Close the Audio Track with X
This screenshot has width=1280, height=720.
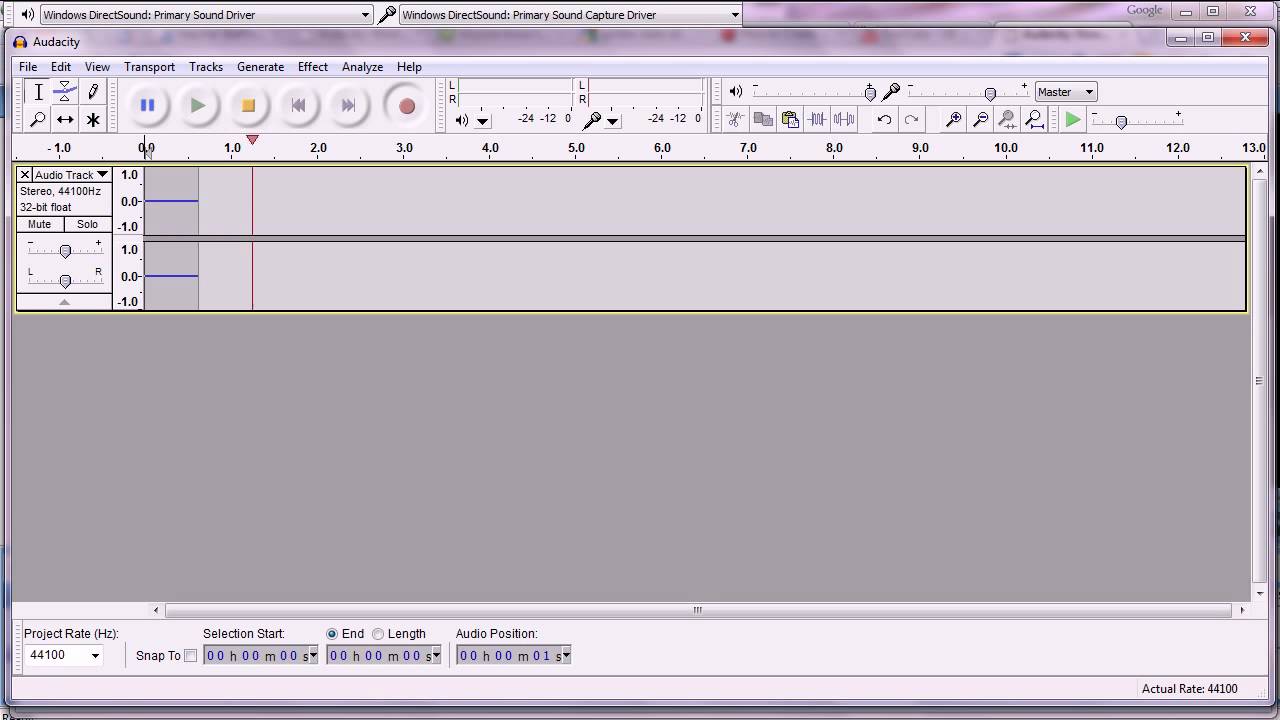coord(25,174)
